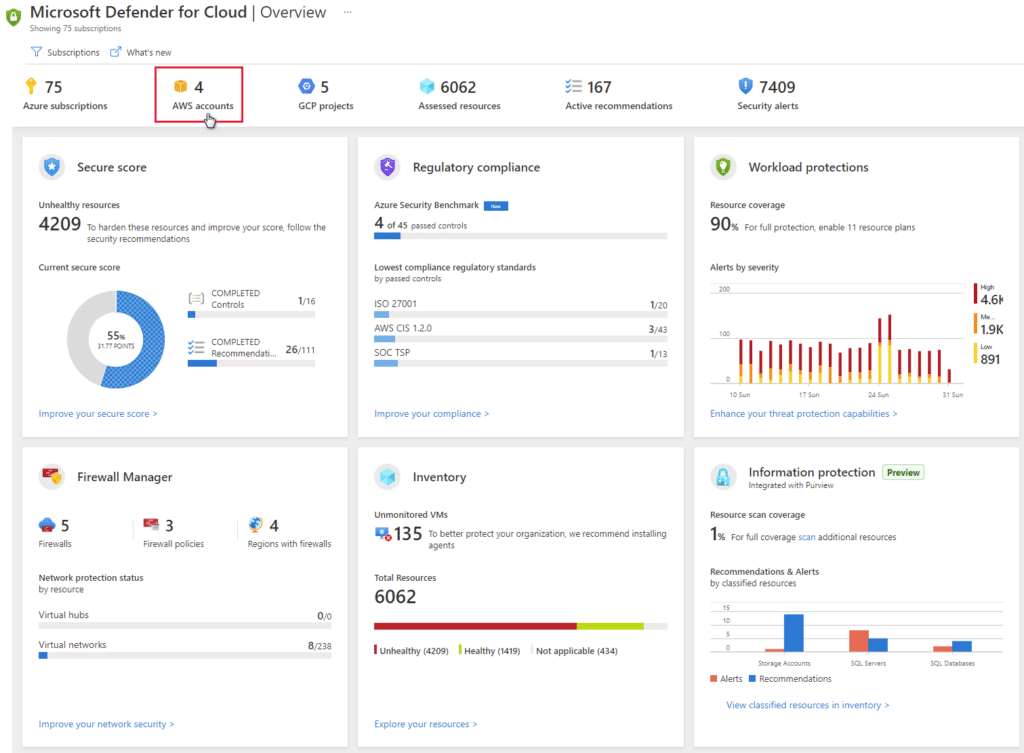Click the Healthy (1419) legend item
The image size is (1024, 753).
click(490, 650)
